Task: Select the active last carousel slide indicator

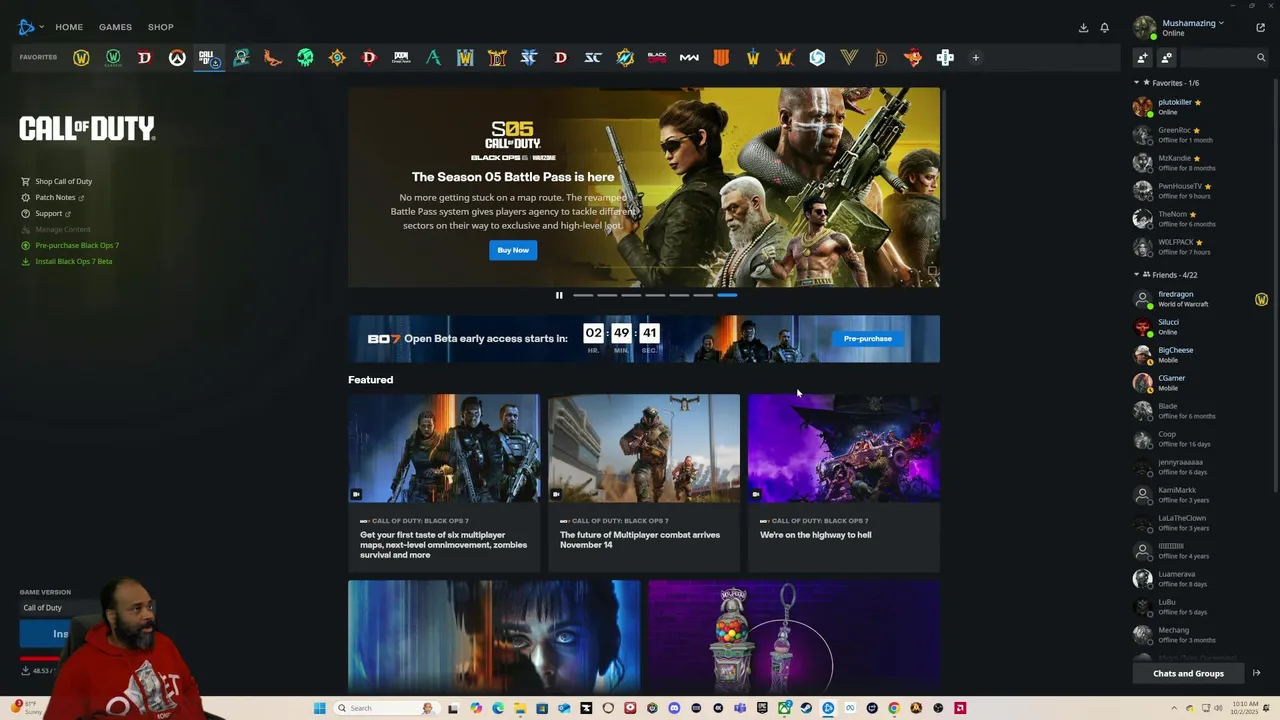Action: point(727,295)
